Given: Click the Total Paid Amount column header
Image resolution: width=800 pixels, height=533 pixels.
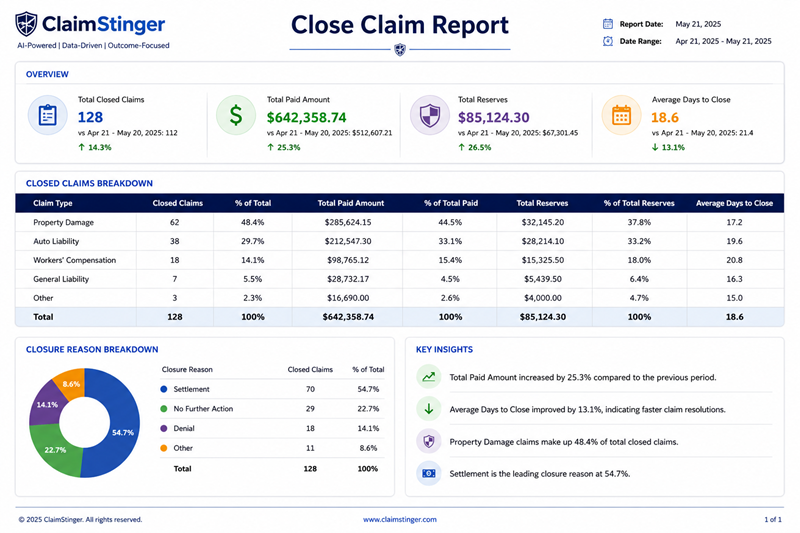Looking at the screenshot, I should pyautogui.click(x=351, y=203).
